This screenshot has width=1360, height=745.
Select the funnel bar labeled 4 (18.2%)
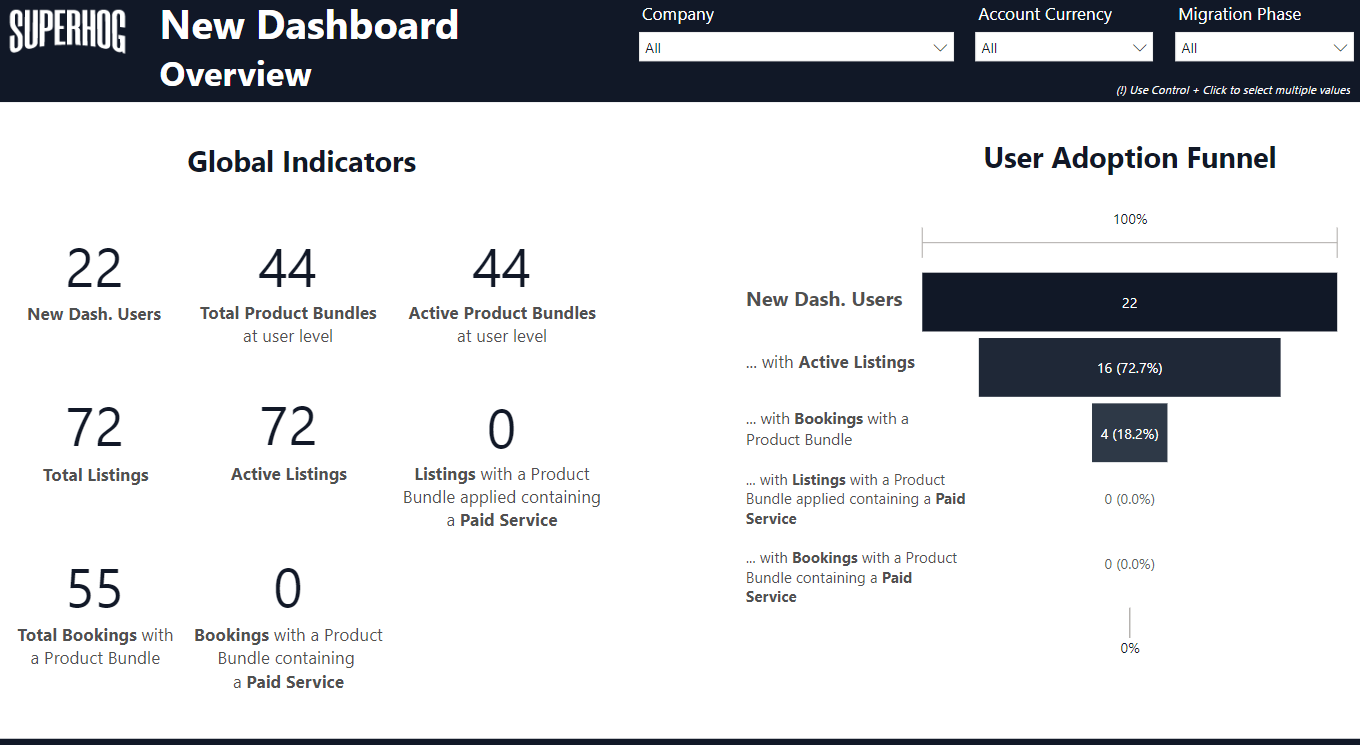[1129, 434]
